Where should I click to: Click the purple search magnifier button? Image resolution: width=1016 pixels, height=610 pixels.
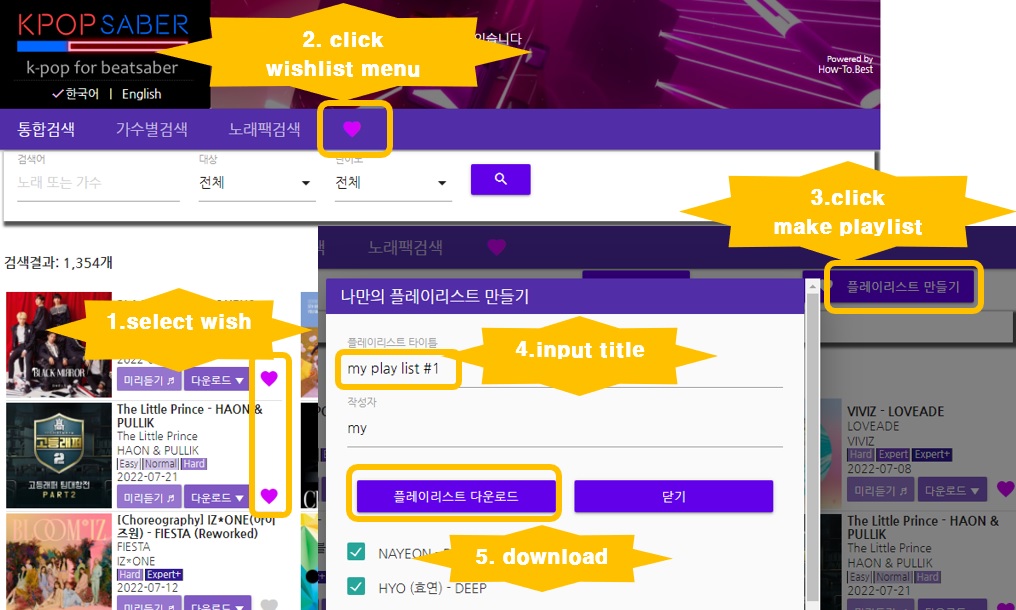click(500, 179)
